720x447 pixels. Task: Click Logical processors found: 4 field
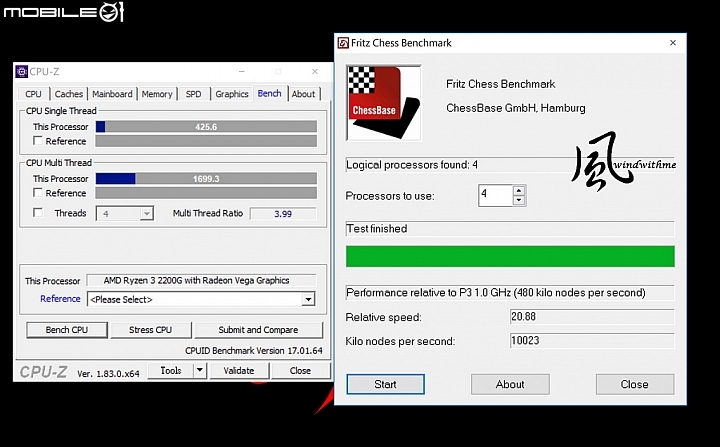(x=510, y=164)
